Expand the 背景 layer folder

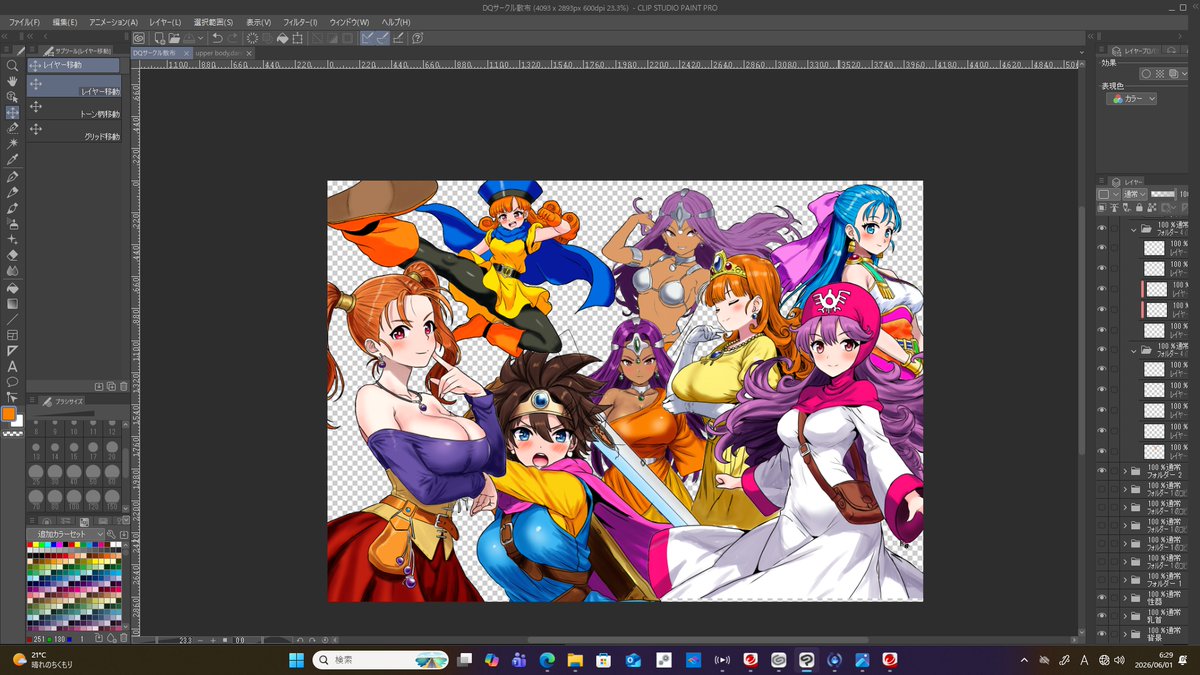point(1125,634)
